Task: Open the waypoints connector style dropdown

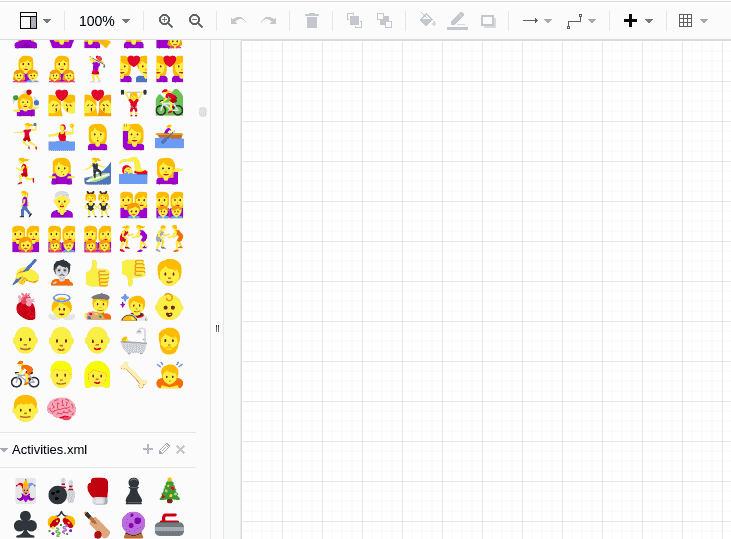Action: [x=581, y=21]
